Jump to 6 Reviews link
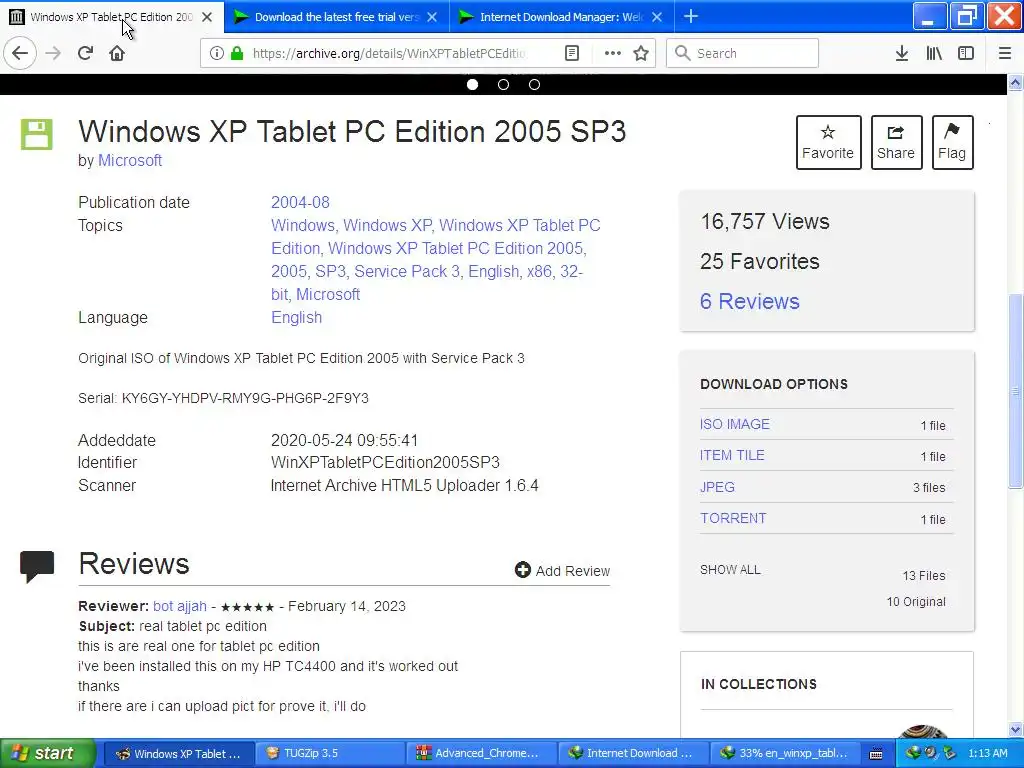 point(750,301)
